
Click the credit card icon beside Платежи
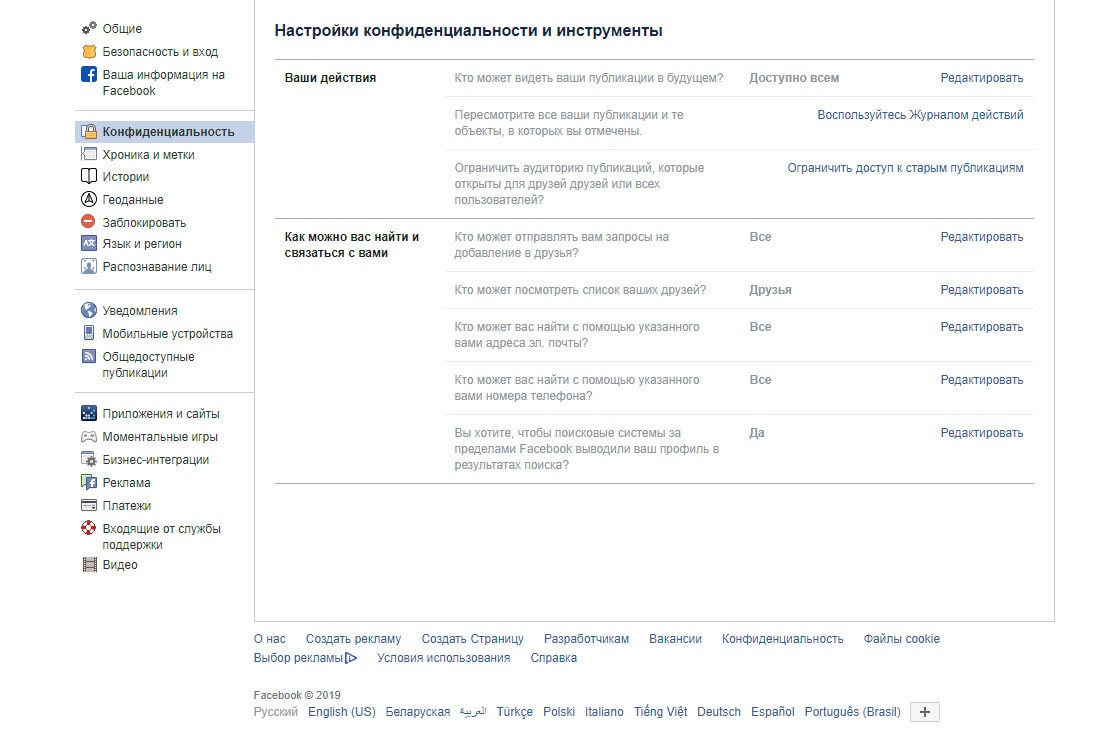point(89,505)
